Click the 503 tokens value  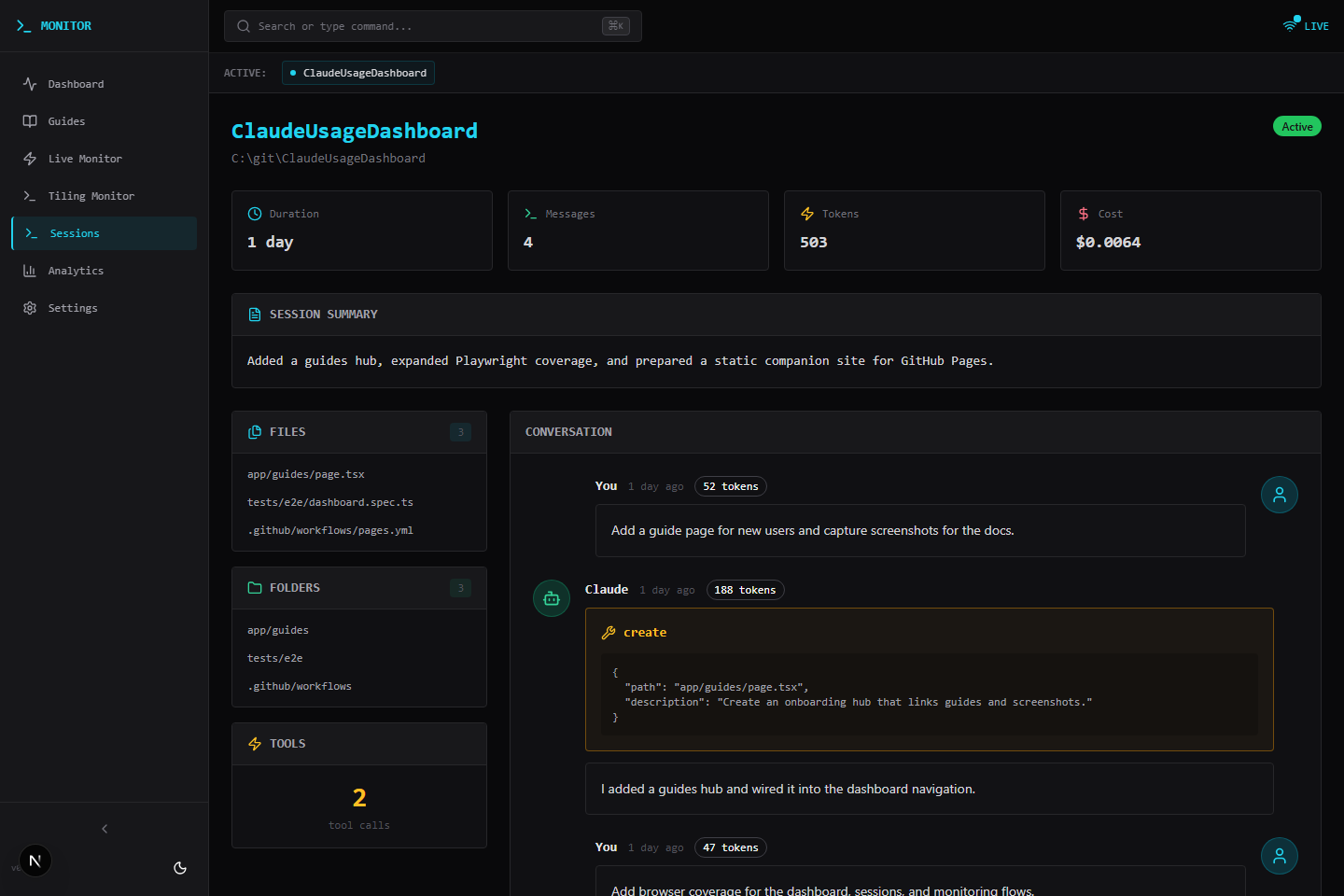pyautogui.click(x=814, y=242)
